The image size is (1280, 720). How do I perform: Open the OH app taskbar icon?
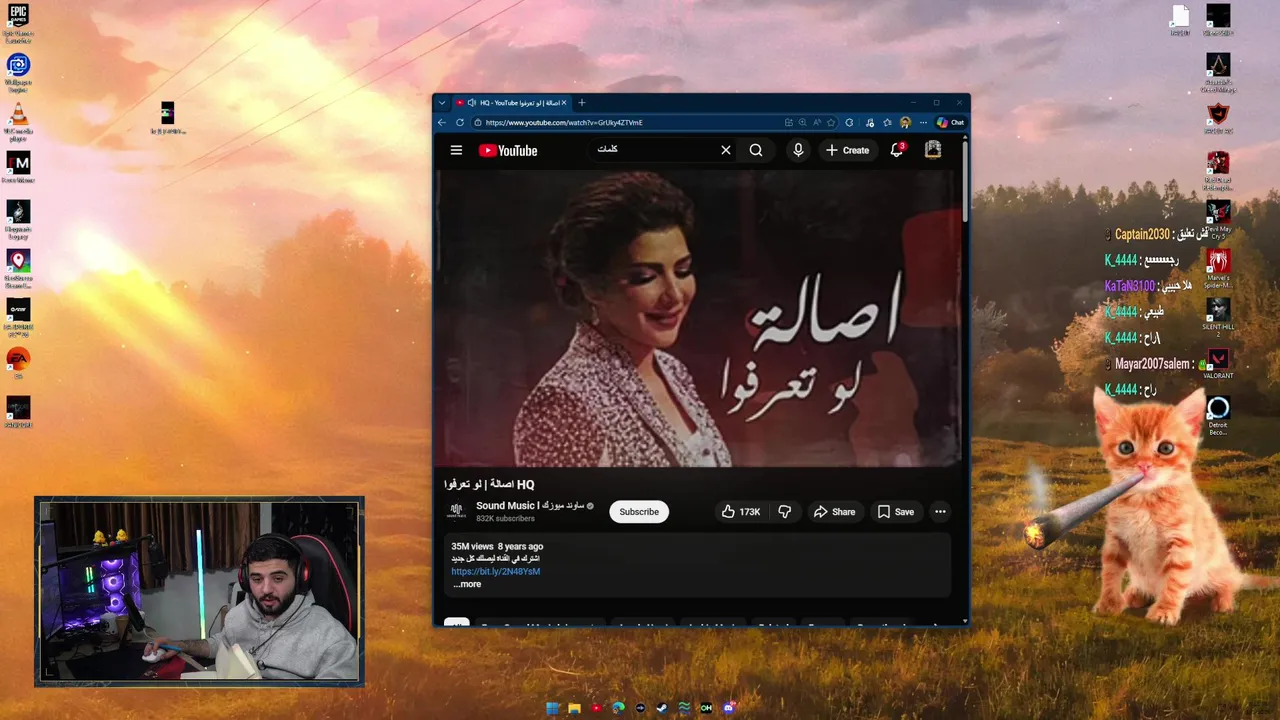click(x=706, y=708)
